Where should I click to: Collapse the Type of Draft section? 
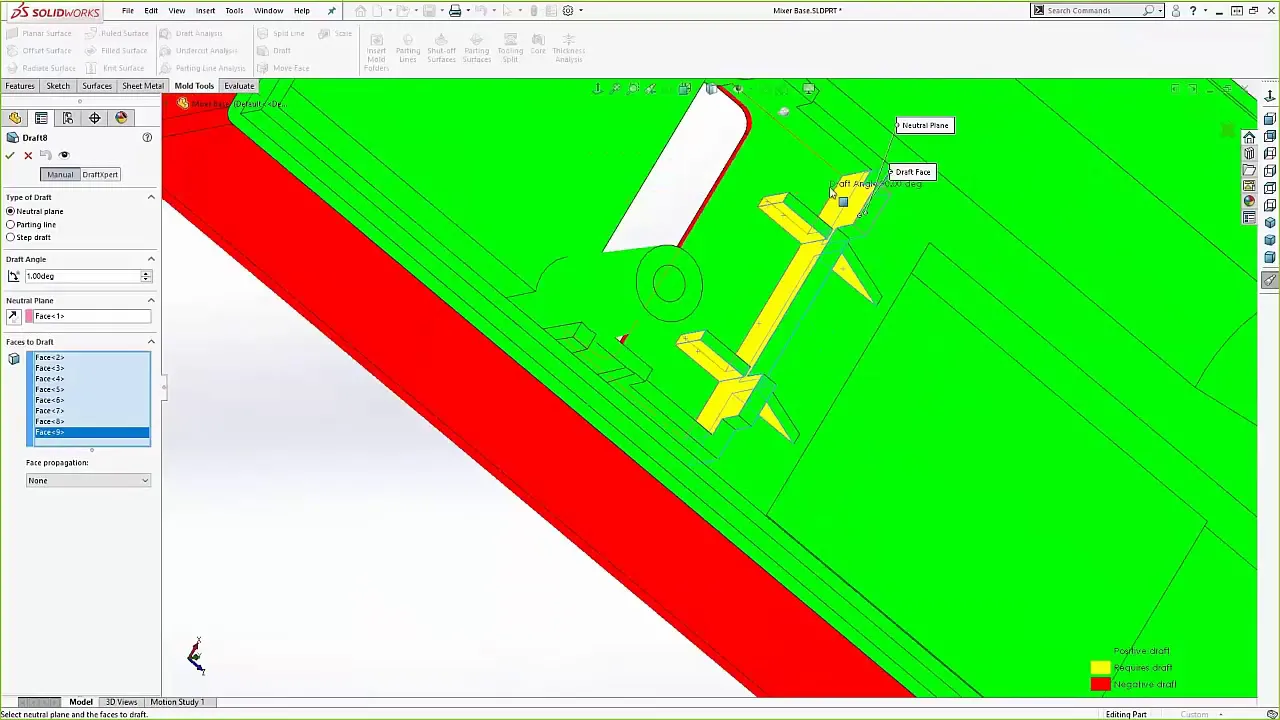coord(151,197)
